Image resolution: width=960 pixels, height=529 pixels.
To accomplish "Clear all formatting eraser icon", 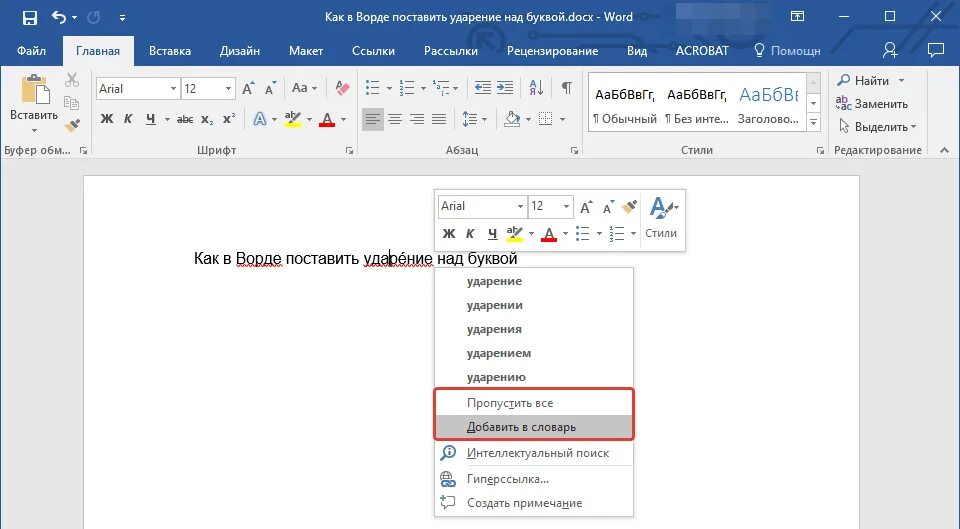I will click(x=342, y=89).
